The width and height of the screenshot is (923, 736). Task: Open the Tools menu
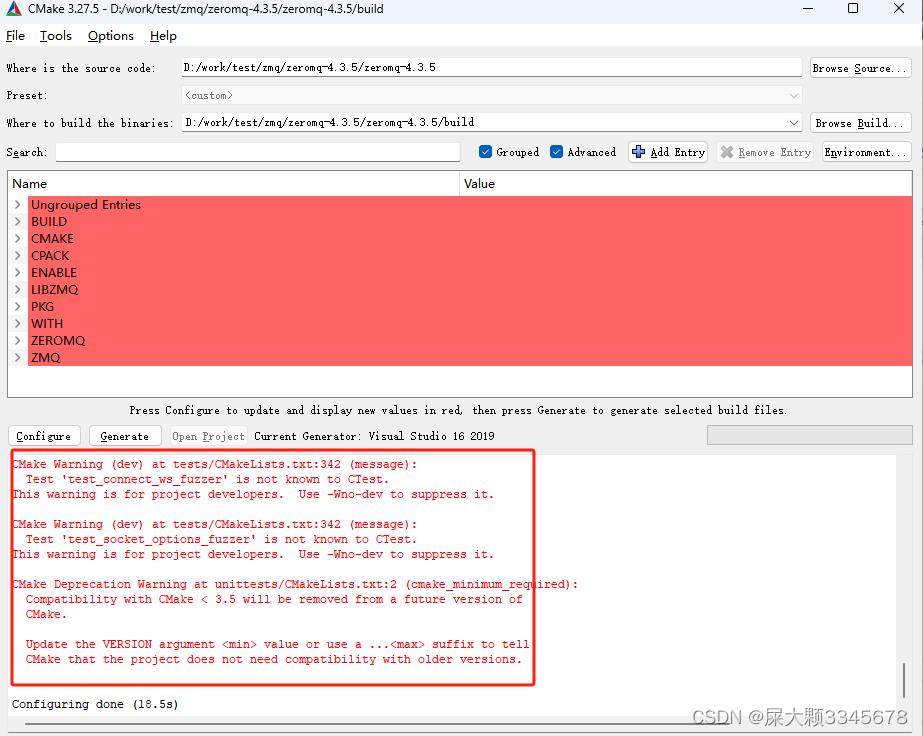click(55, 36)
